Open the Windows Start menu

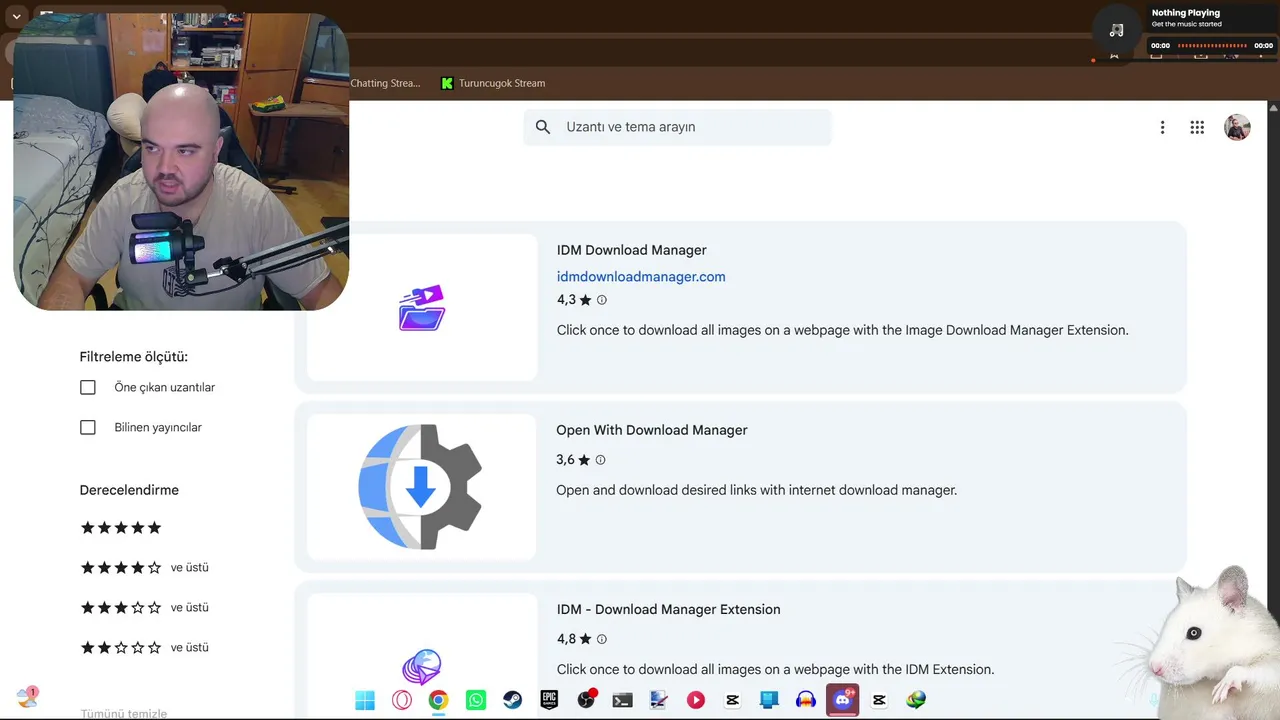tap(365, 700)
